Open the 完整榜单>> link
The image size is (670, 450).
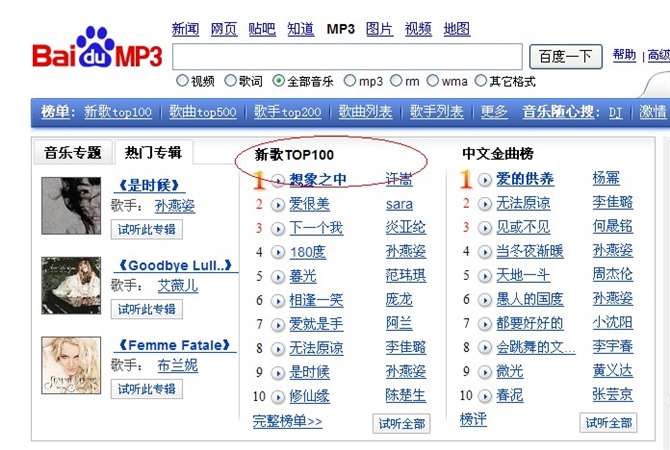click(287, 421)
